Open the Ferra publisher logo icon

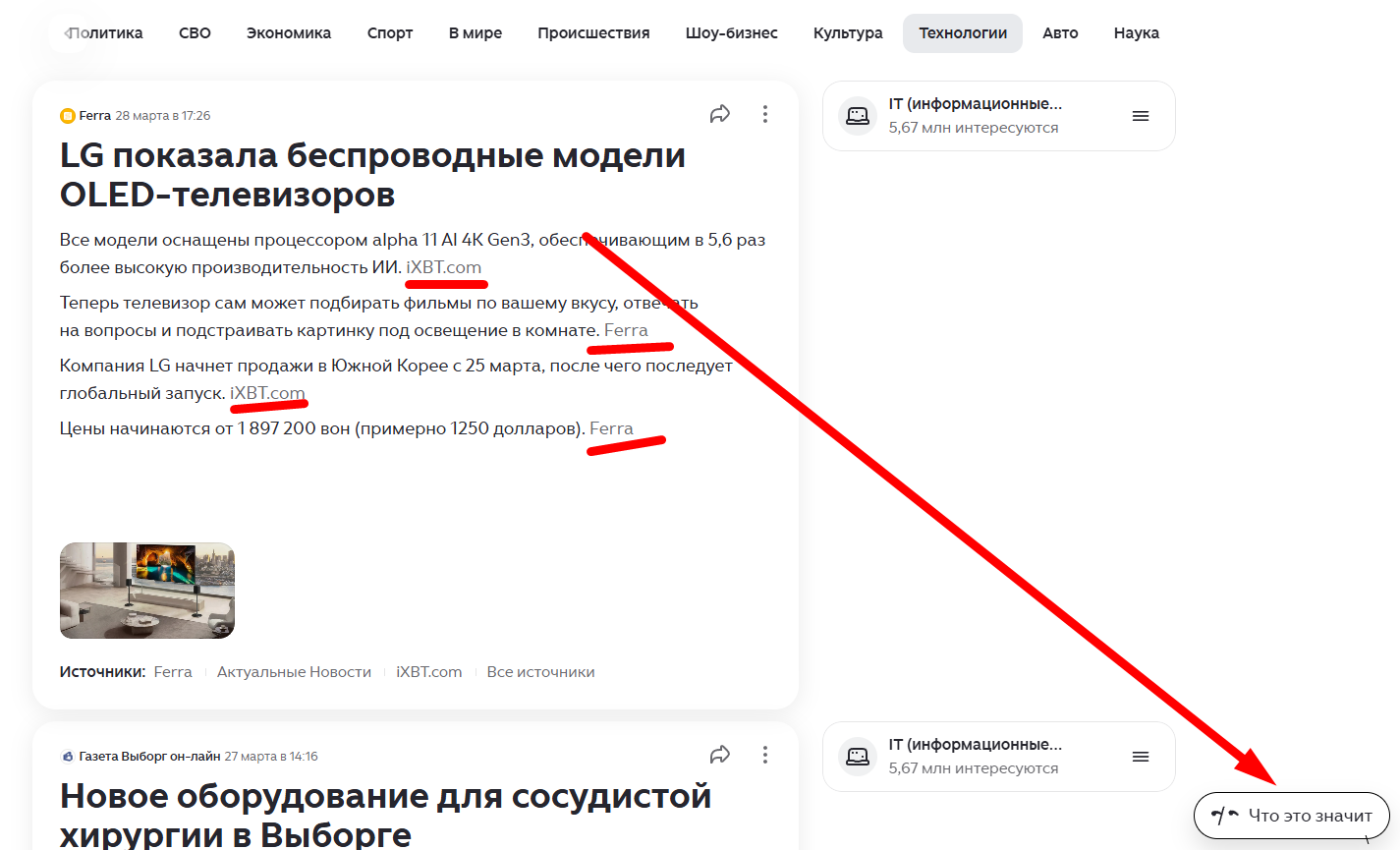click(67, 115)
